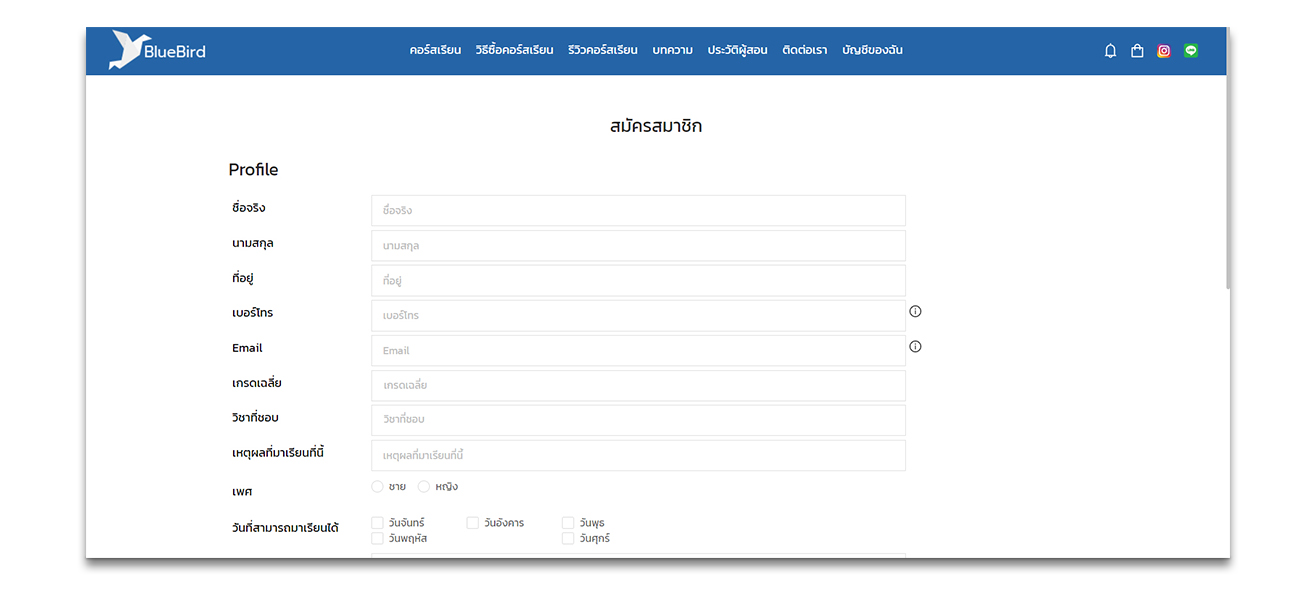Screen dimensions: 1311x602
Task: Select the หญิง radio button
Action: click(424, 487)
